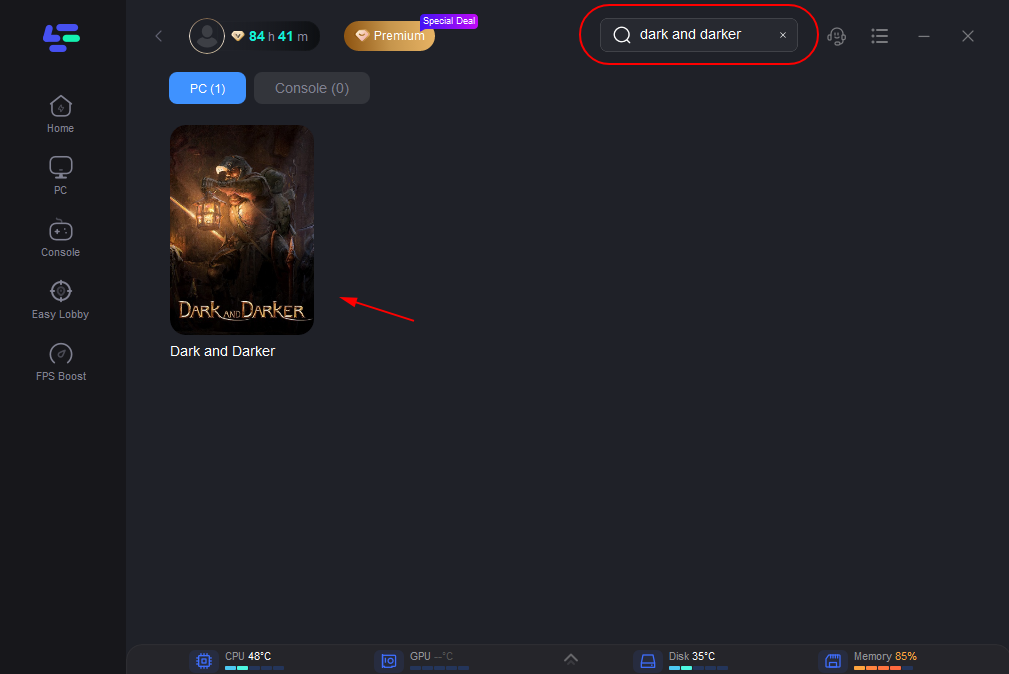The height and width of the screenshot is (674, 1009).
Task: Click the GPU icon in status bar
Action: click(x=389, y=660)
